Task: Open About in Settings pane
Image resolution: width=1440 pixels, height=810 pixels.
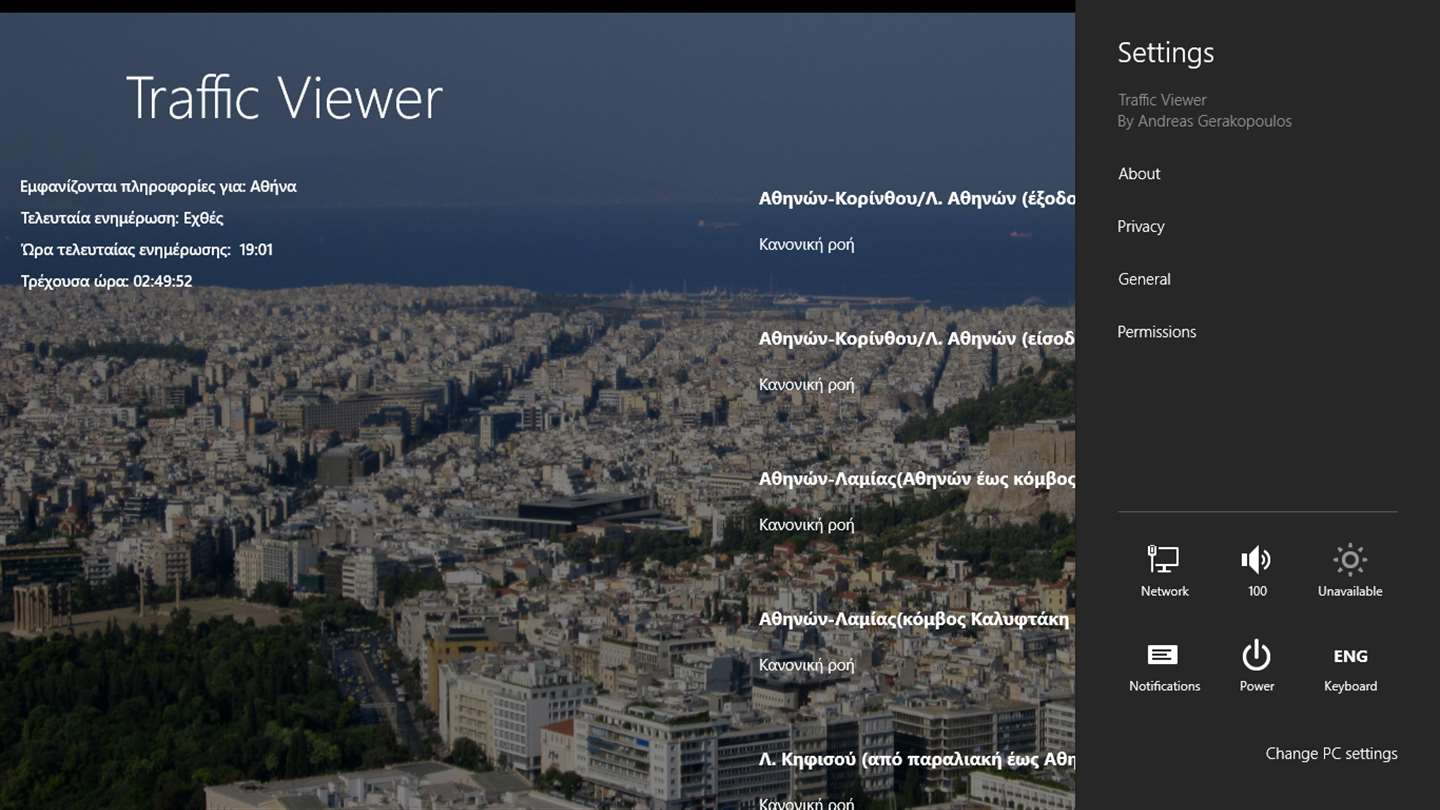Action: tap(1139, 174)
